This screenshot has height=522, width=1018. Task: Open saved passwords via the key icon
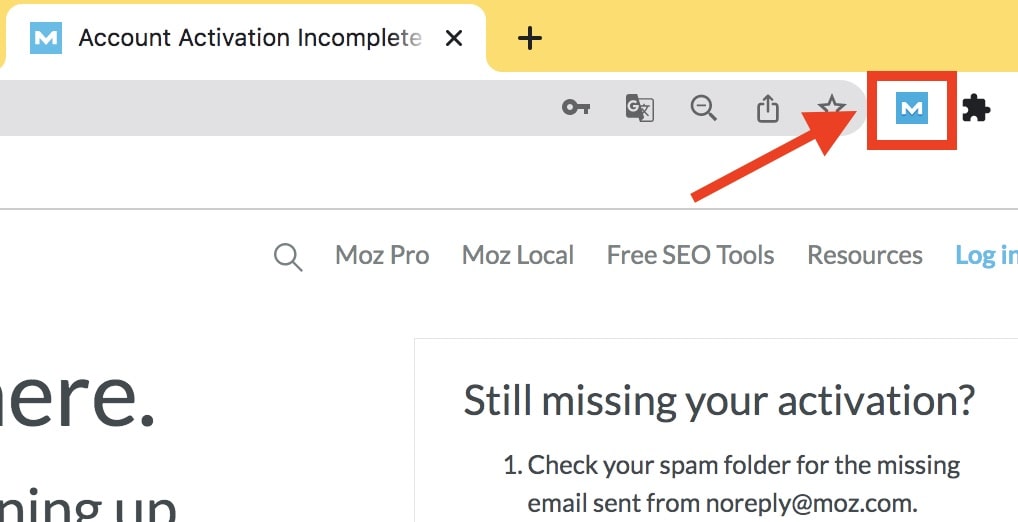click(x=576, y=108)
